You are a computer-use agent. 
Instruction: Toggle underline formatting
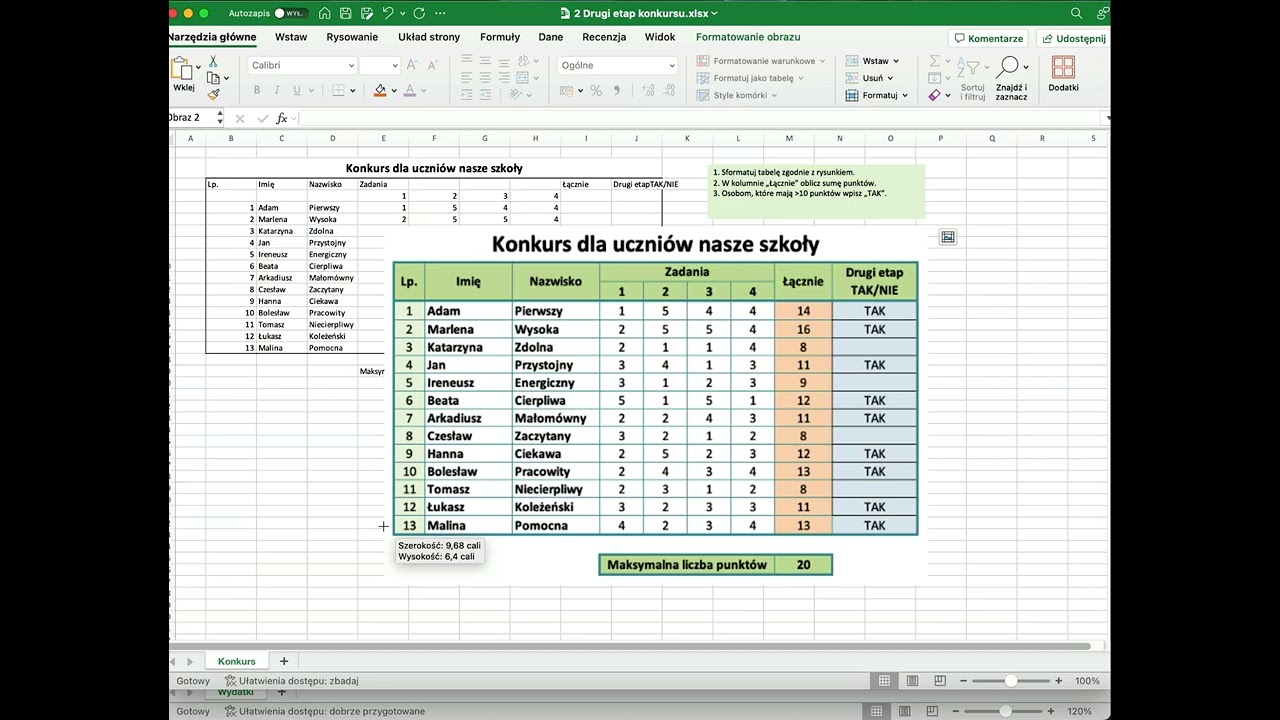coord(297,90)
